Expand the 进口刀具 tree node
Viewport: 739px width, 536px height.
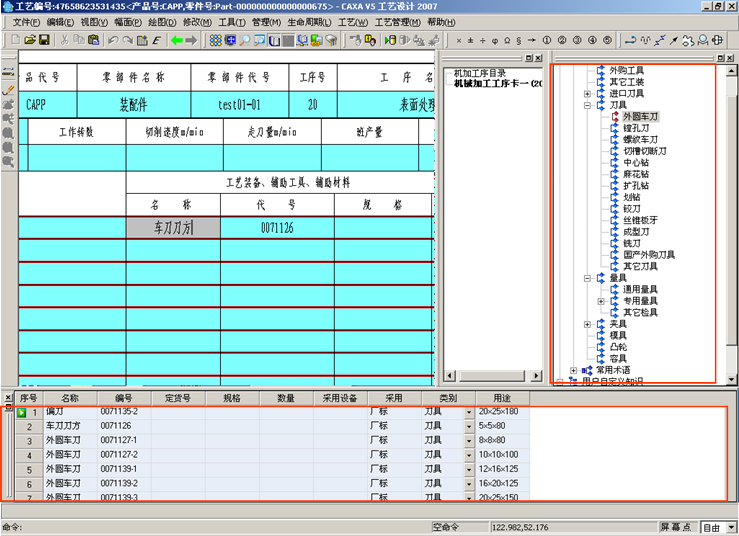pos(588,93)
